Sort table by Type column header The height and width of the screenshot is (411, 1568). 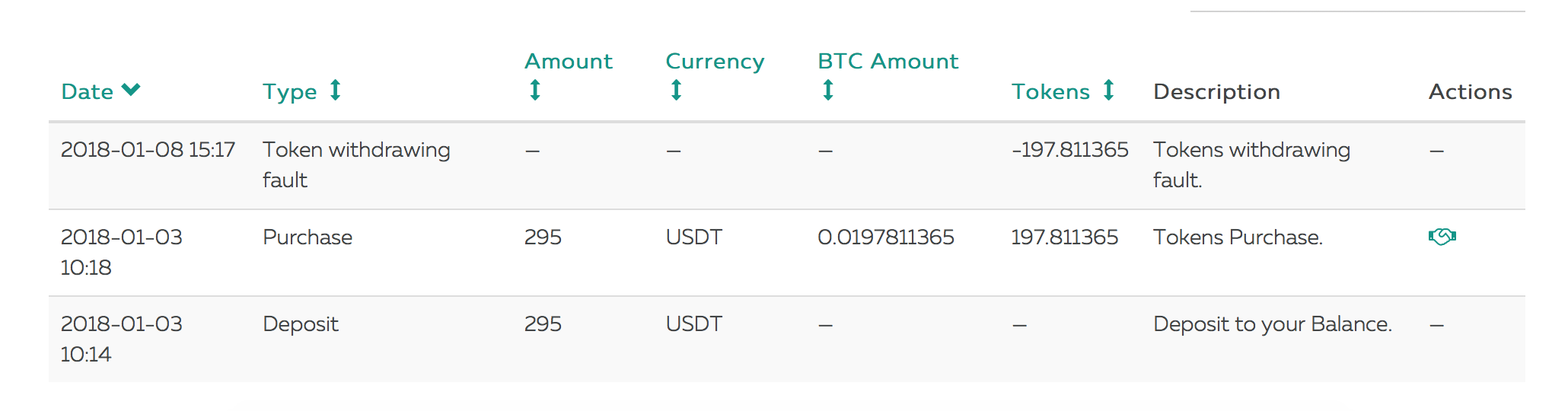click(x=289, y=92)
